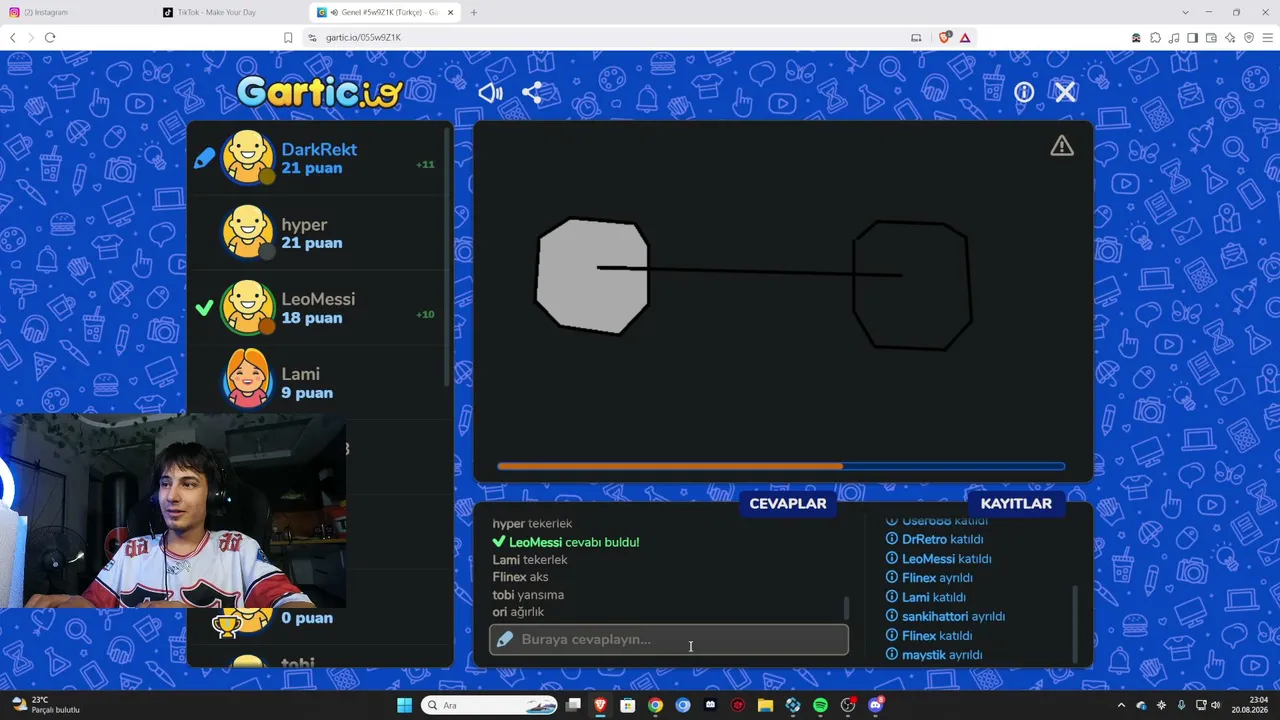Select player Lami's avatar
Screen dimensions: 1280x720
pos(247,380)
